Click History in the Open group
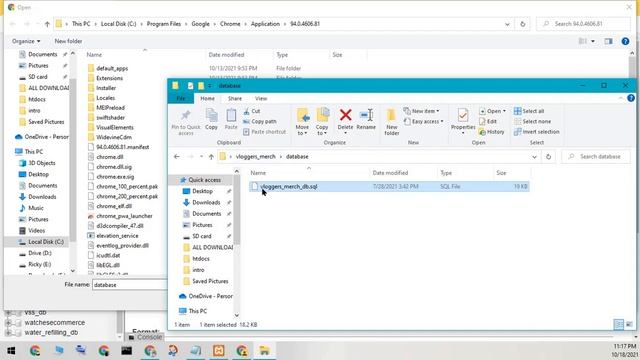The image size is (640, 360). click(491, 132)
